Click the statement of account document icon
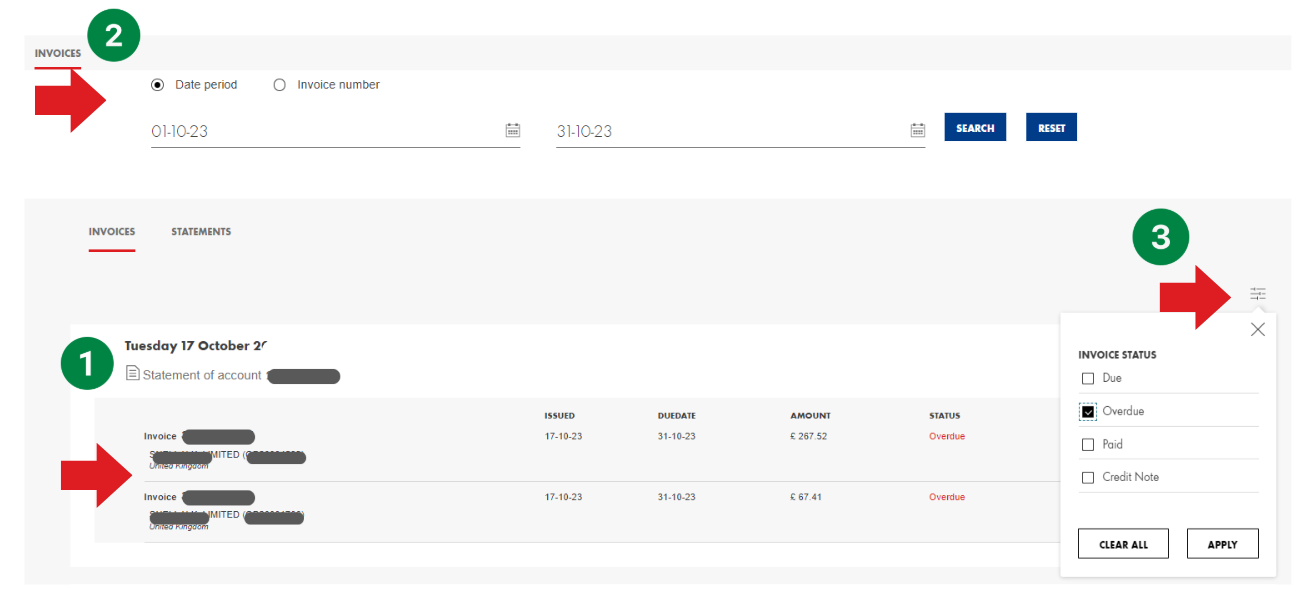The width and height of the screenshot is (1309, 595). [x=131, y=374]
